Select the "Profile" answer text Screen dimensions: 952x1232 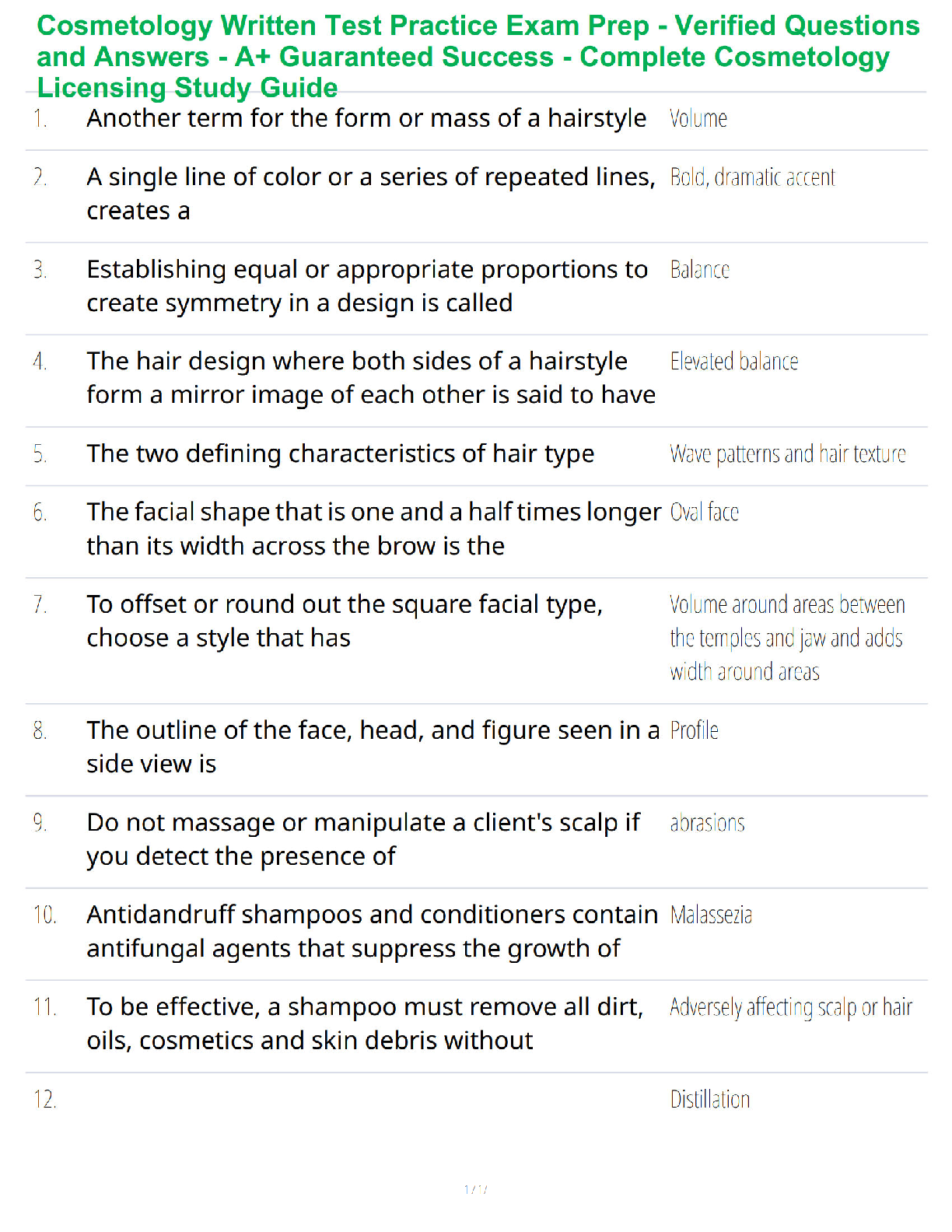pos(694,731)
